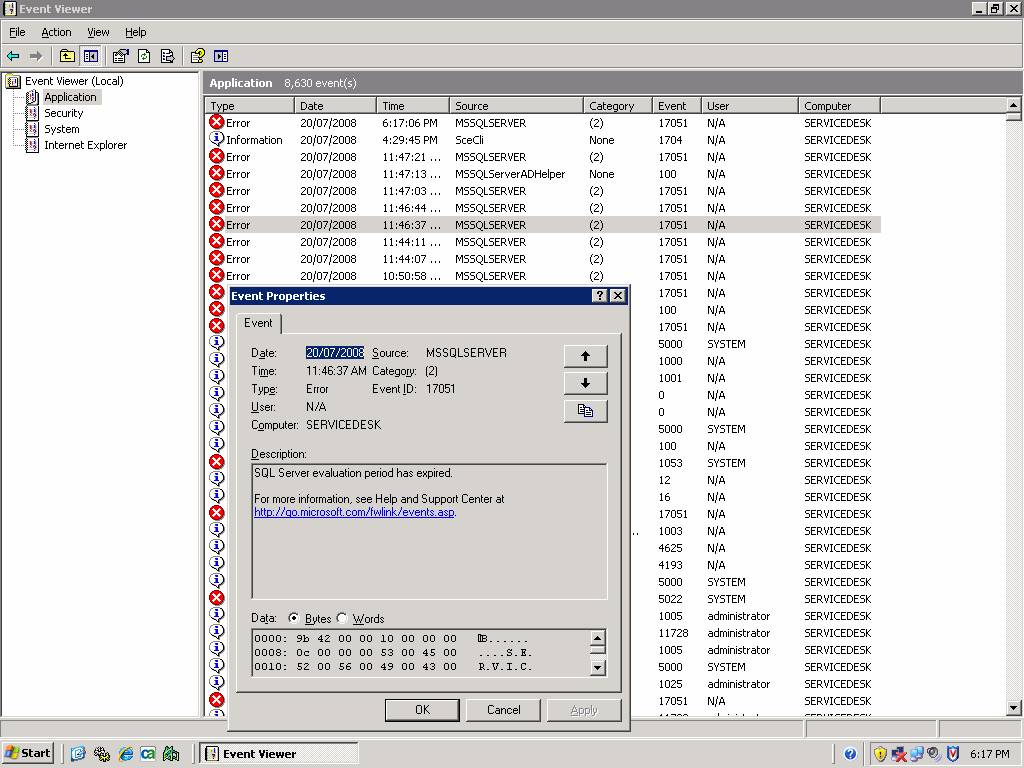Viewport: 1024px width, 768px height.
Task: Click the Show Desktop icon in Quick Launch
Action: pos(78,754)
